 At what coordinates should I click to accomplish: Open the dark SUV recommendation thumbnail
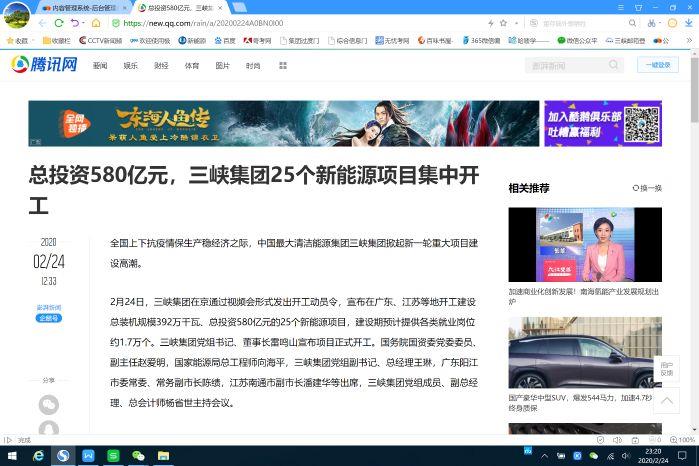click(585, 352)
